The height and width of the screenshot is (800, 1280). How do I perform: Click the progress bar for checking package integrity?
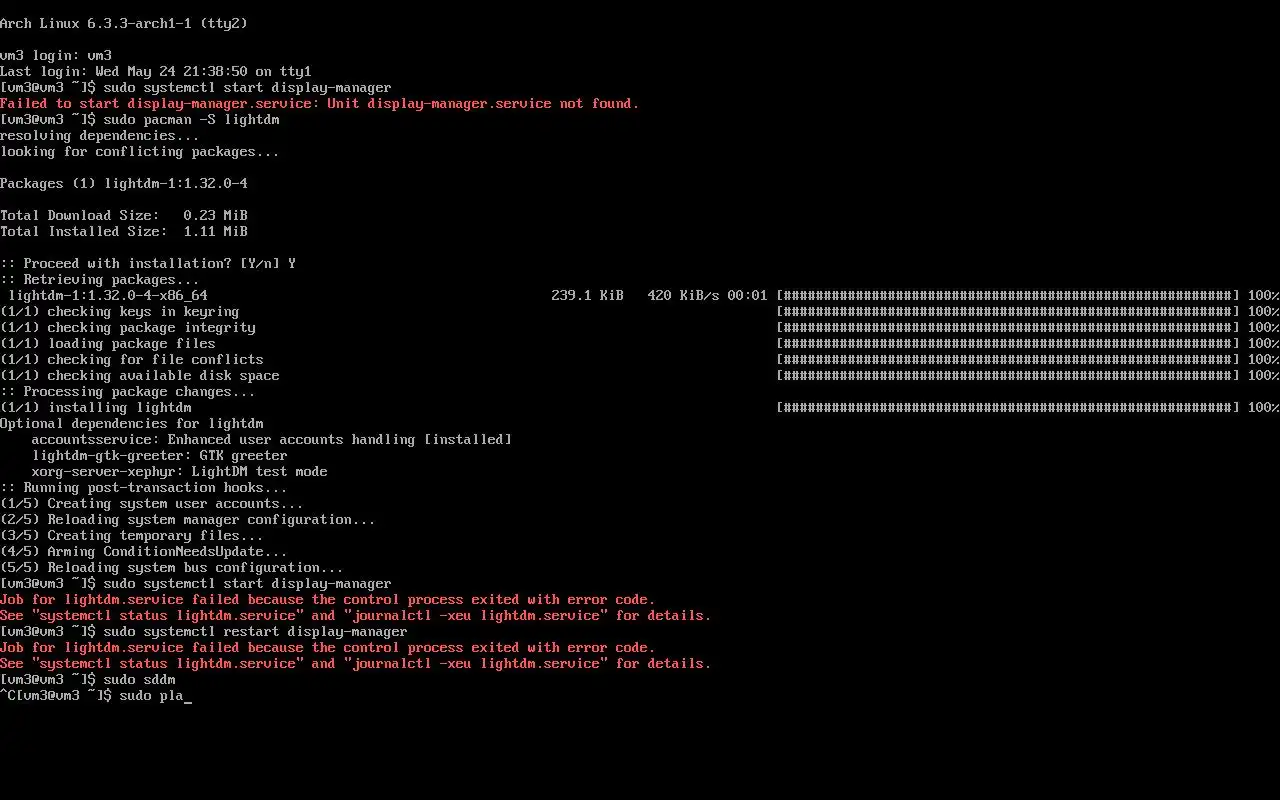1008,327
